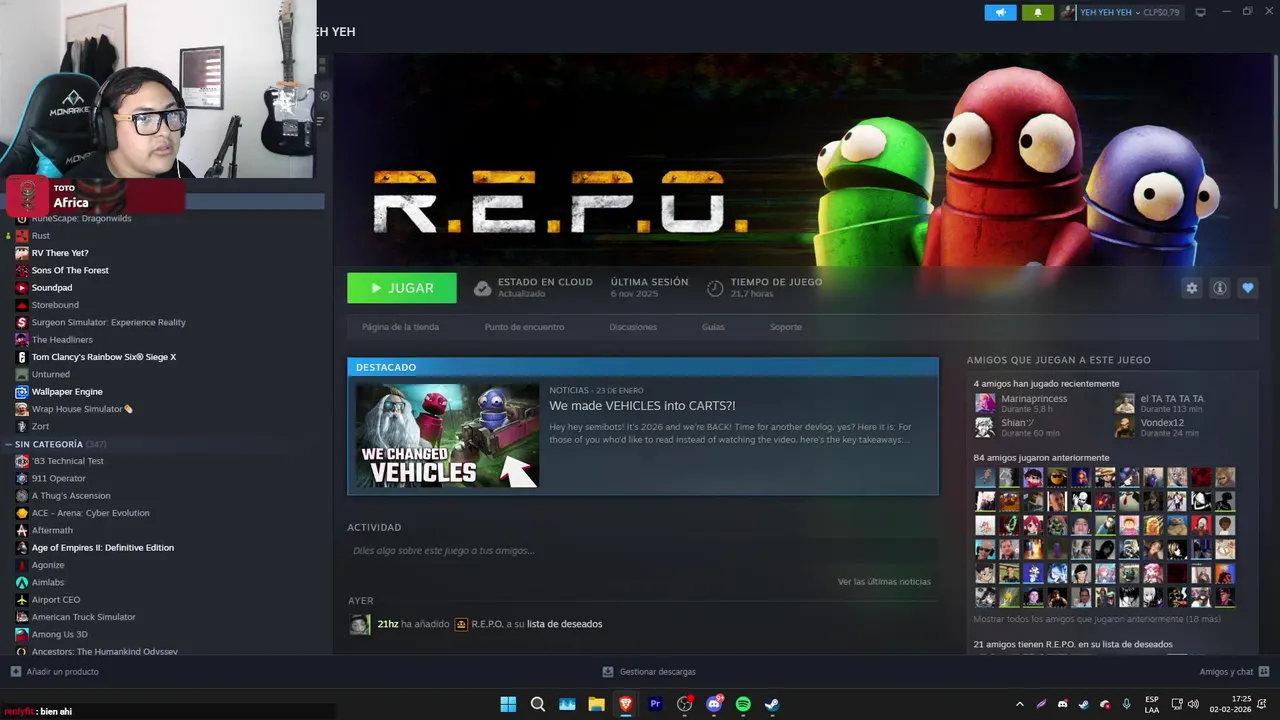Image resolution: width=1280 pixels, height=720 pixels.
Task: Select Unturned in the library list
Action: pyautogui.click(x=50, y=374)
